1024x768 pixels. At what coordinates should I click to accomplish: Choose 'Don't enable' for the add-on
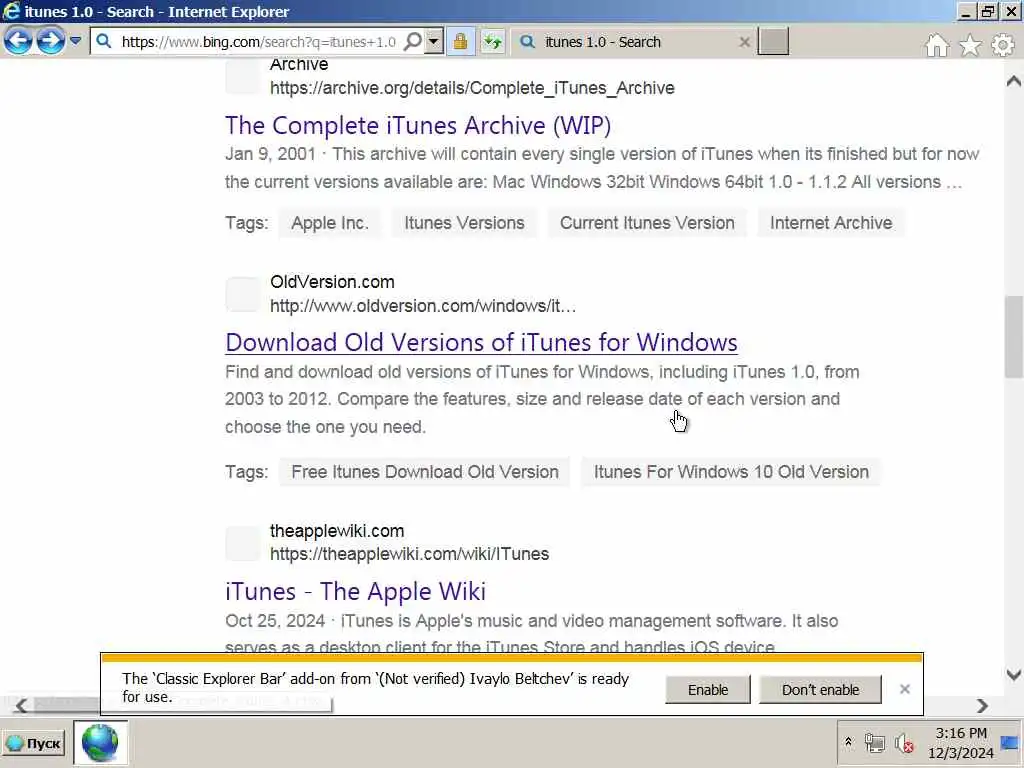820,690
